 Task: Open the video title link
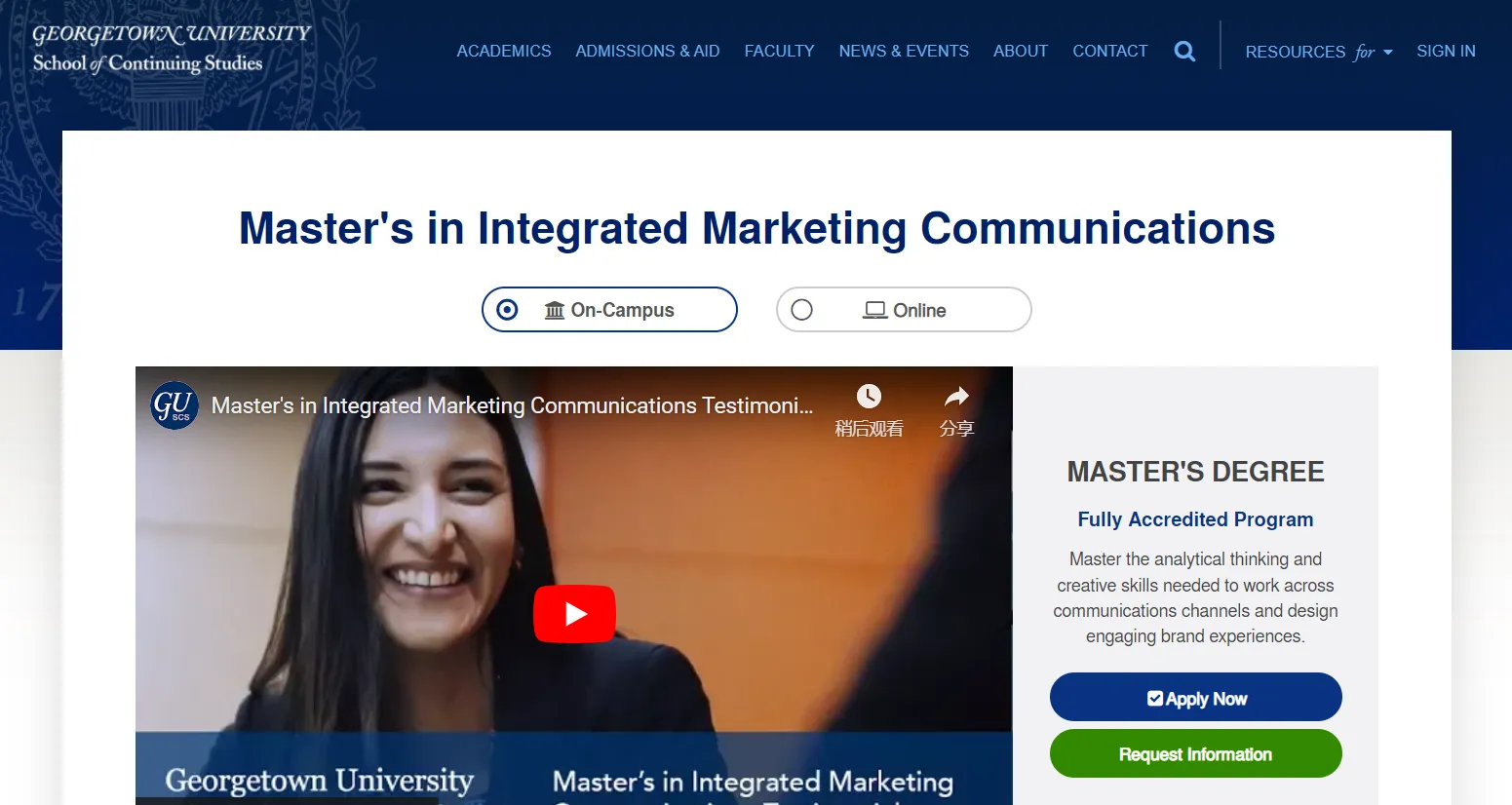[512, 405]
